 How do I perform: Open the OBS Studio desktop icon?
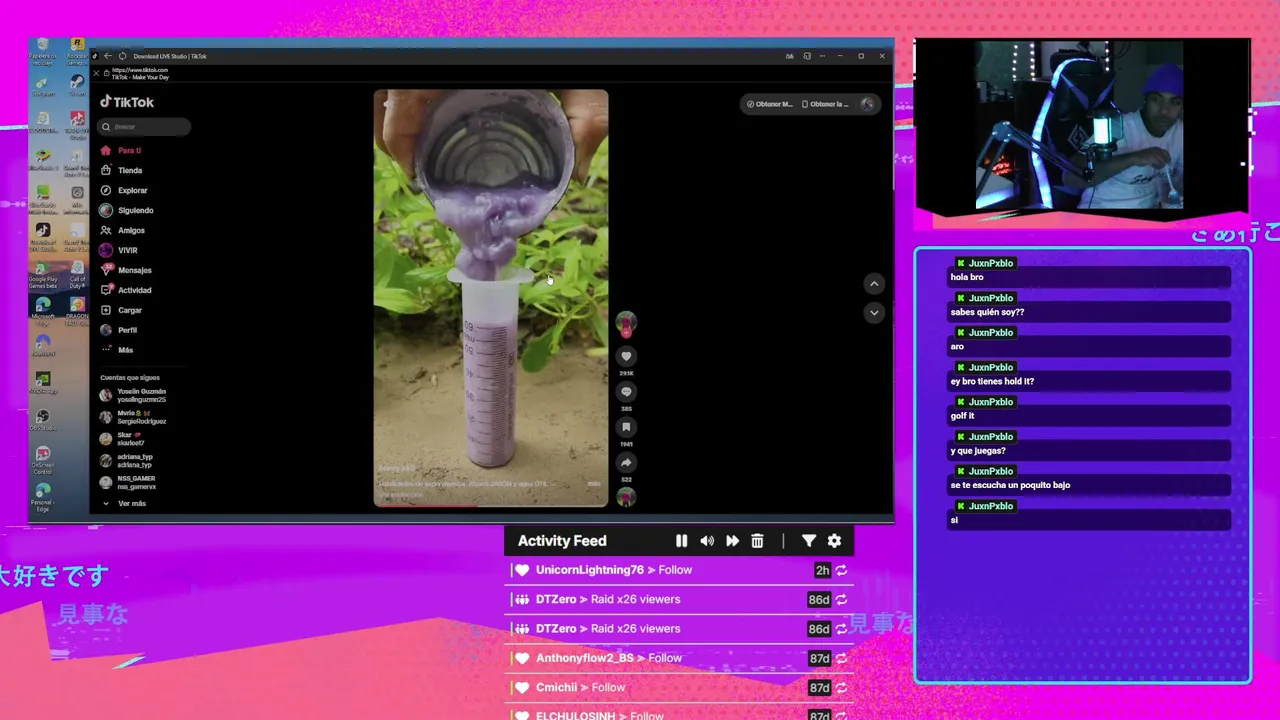click(x=43, y=421)
